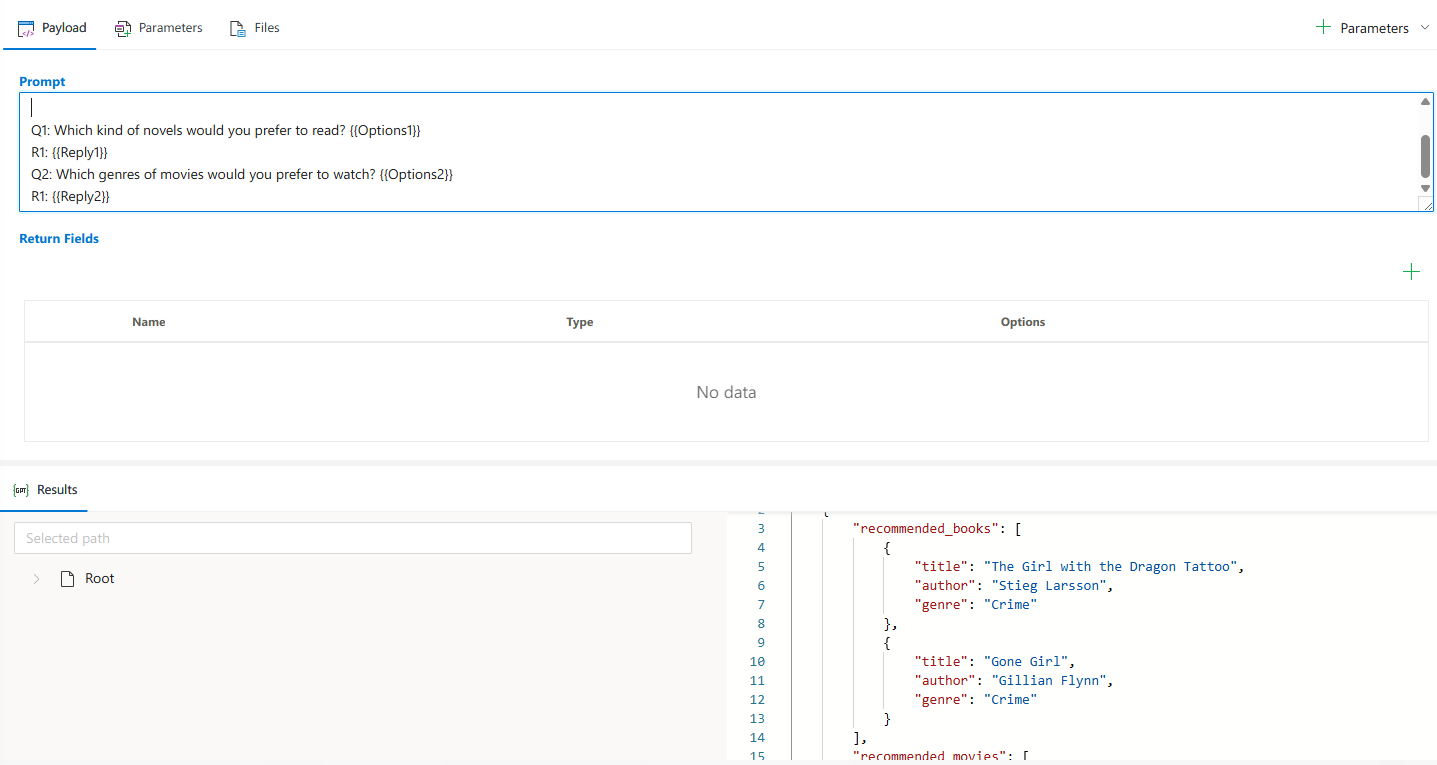
Task: Click the "Gillian Flynn" author value
Action: (1047, 681)
